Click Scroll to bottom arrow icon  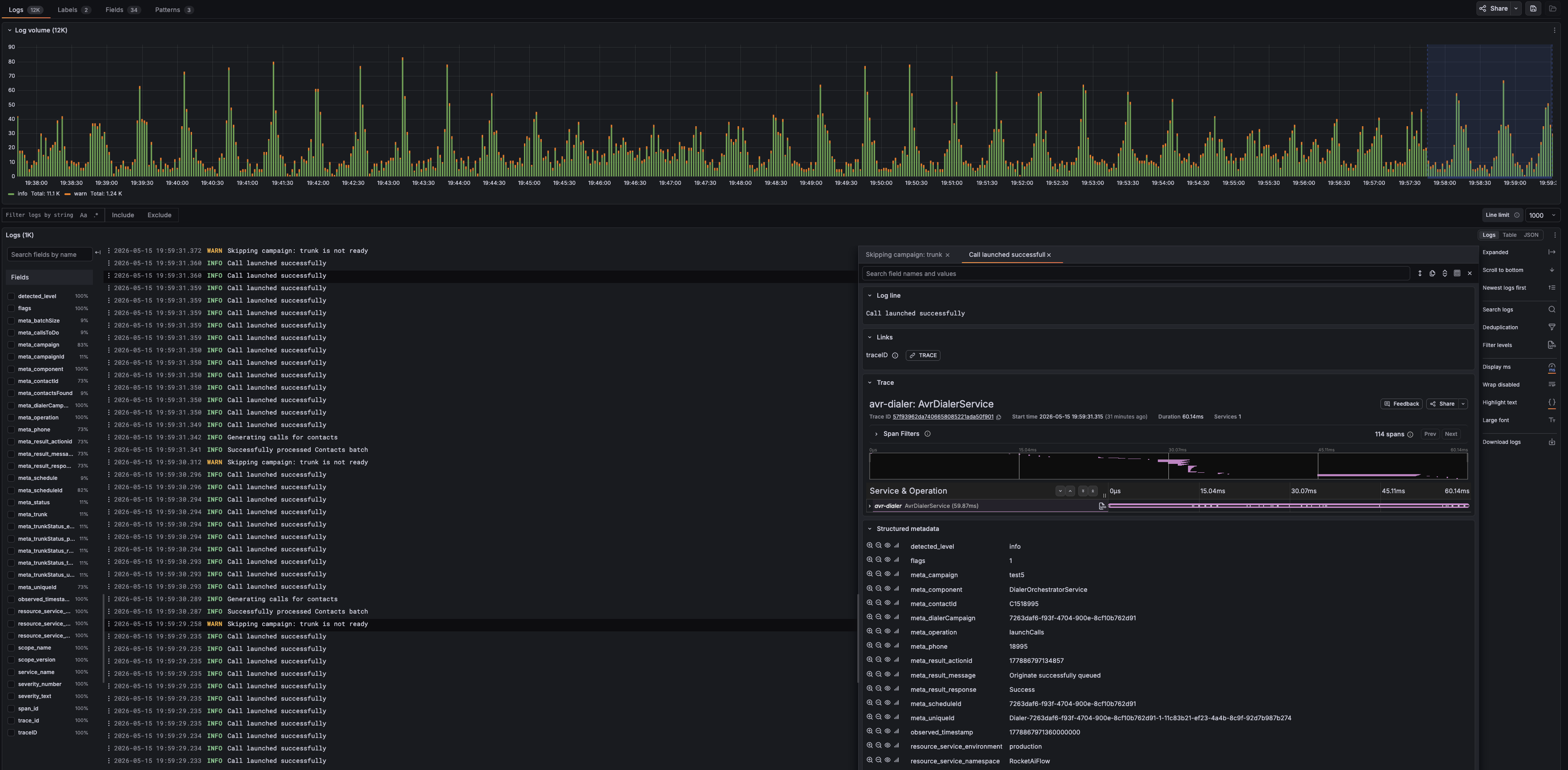pyautogui.click(x=1552, y=270)
